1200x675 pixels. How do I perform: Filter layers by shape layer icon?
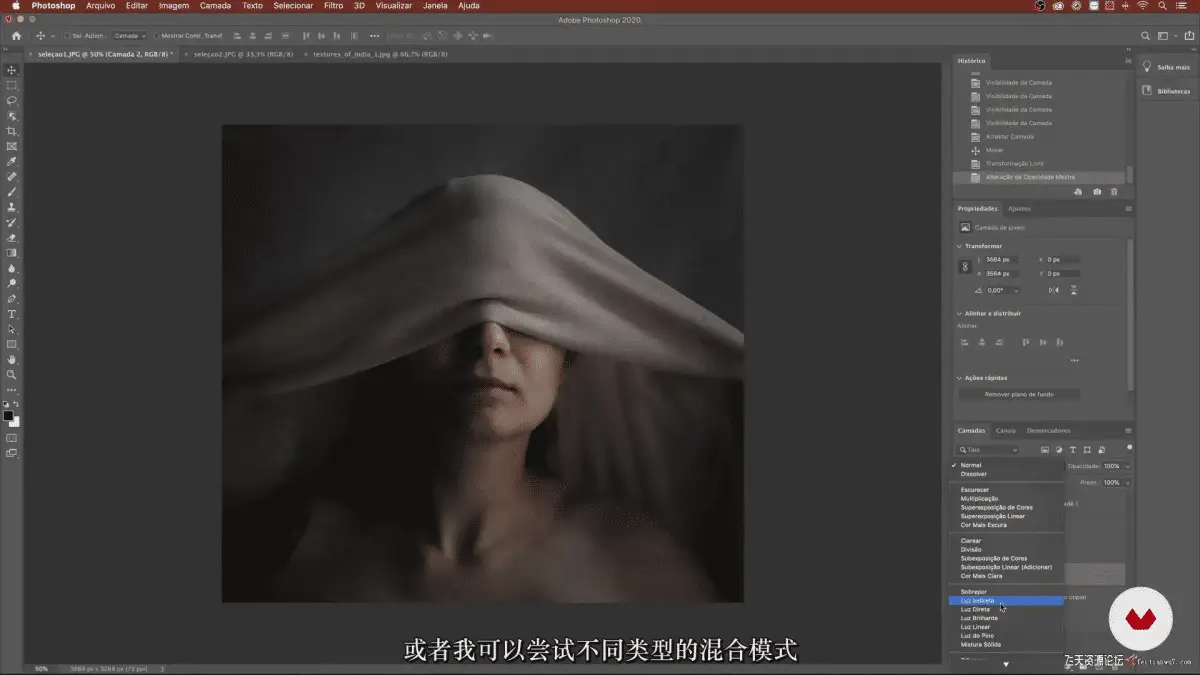(1087, 450)
